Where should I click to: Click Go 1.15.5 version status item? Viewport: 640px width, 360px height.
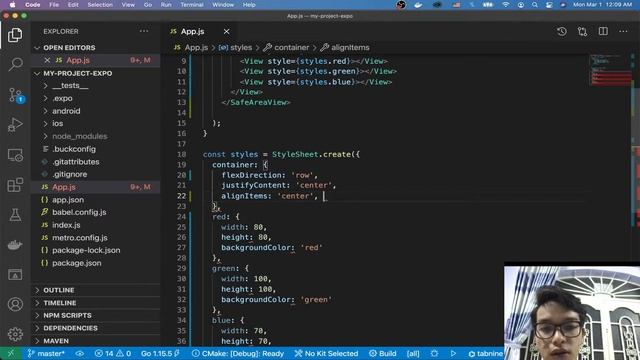pyautogui.click(x=160, y=353)
